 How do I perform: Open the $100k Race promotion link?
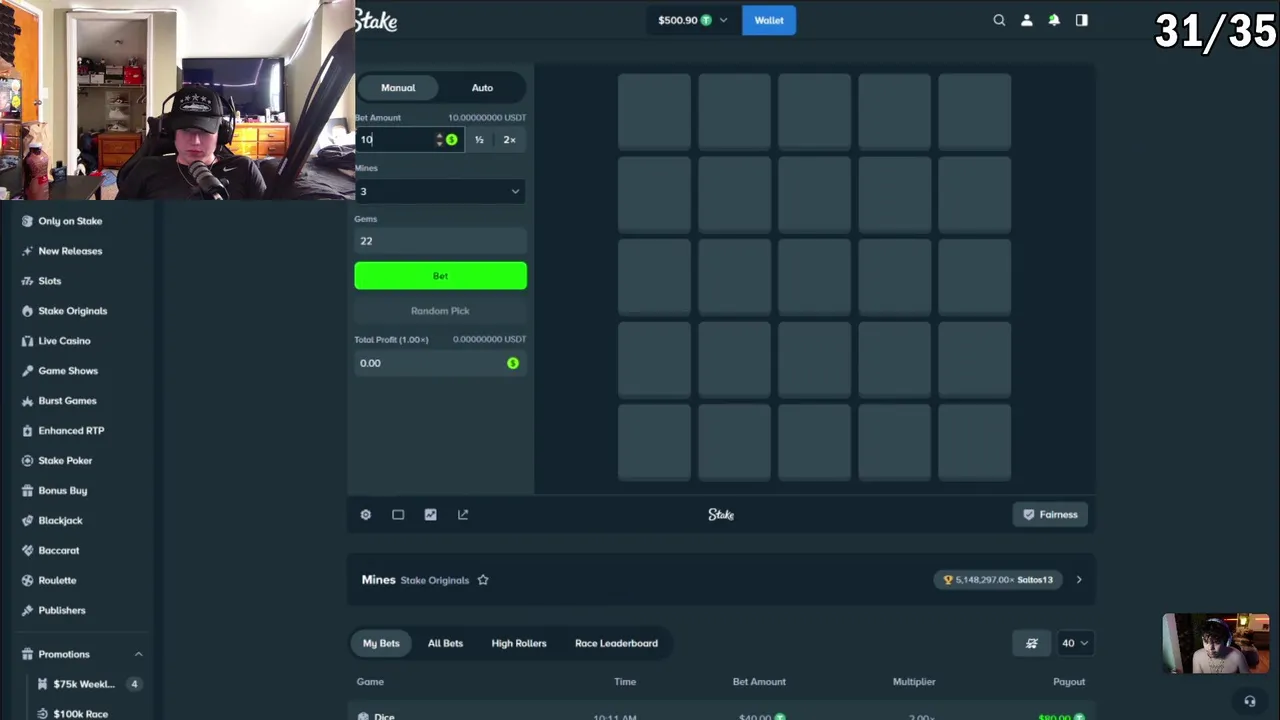point(80,714)
